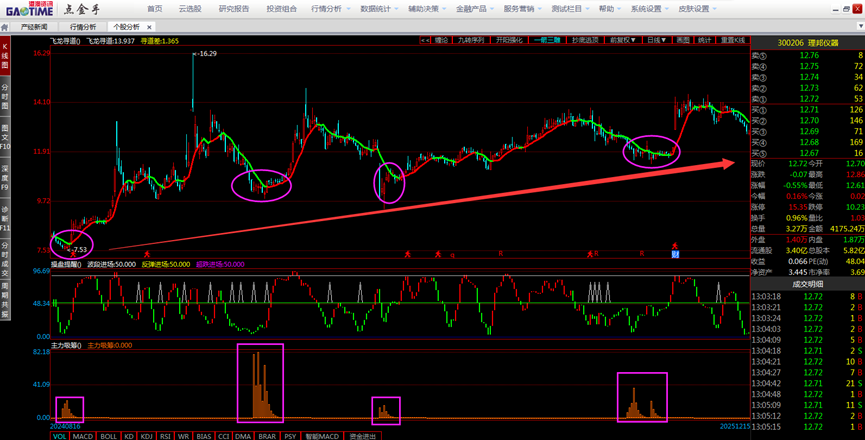
Task: Toggle the 九转序列 indicator
Action: point(471,40)
